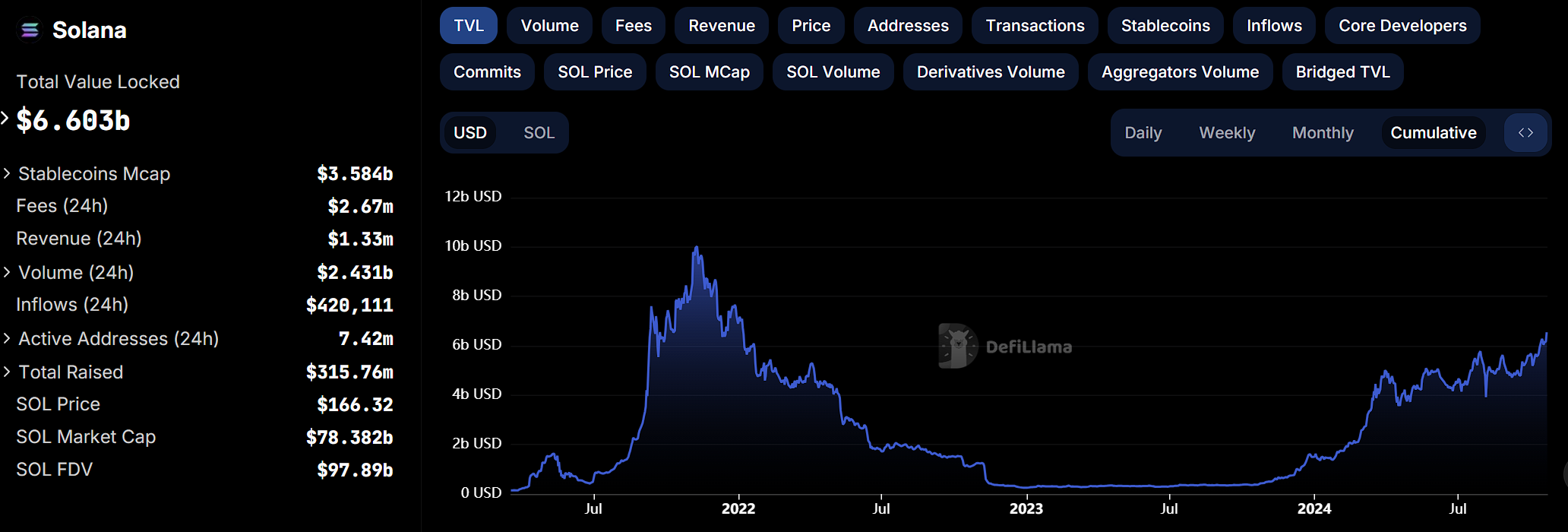Expand Active Addresses (24h) row
The image size is (1568, 532).
7,339
